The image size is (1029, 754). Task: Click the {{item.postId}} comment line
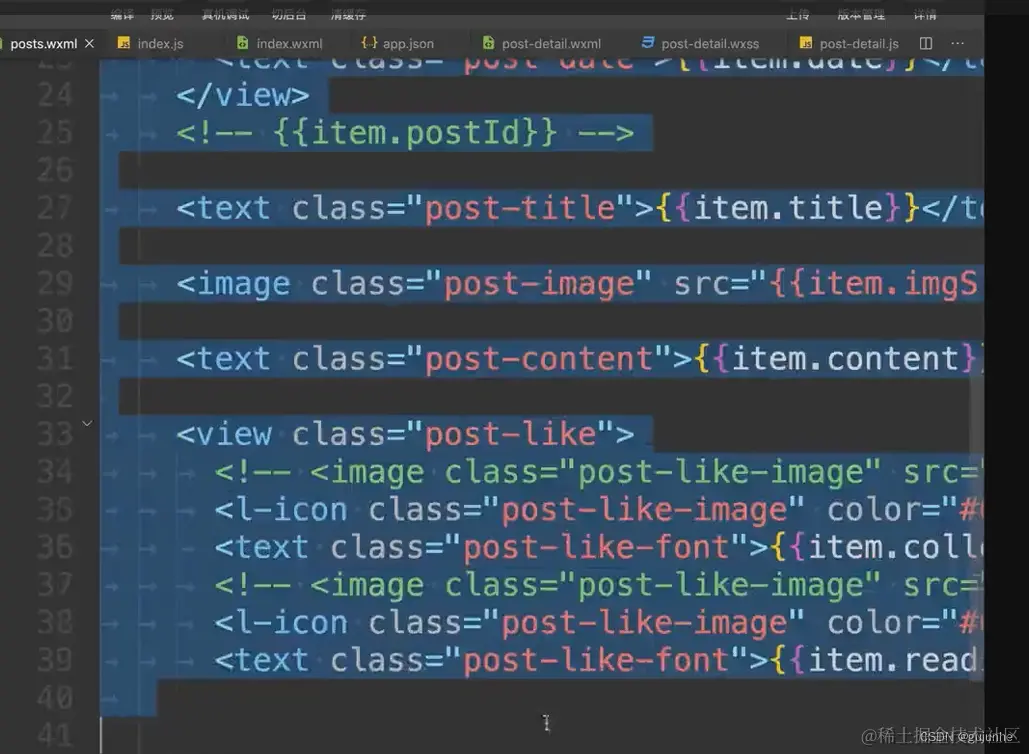click(x=405, y=133)
